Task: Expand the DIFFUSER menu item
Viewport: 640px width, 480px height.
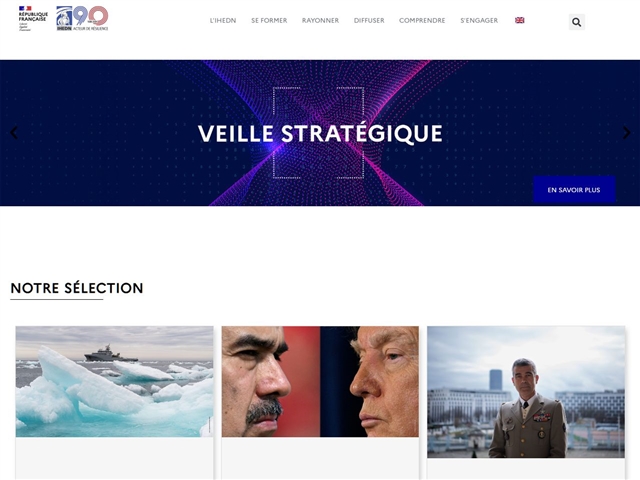Action: [369, 20]
